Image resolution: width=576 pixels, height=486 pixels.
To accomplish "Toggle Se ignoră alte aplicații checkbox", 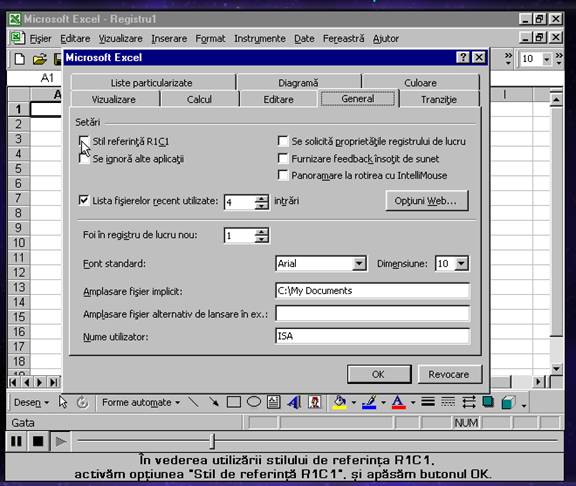I will click(84, 159).
